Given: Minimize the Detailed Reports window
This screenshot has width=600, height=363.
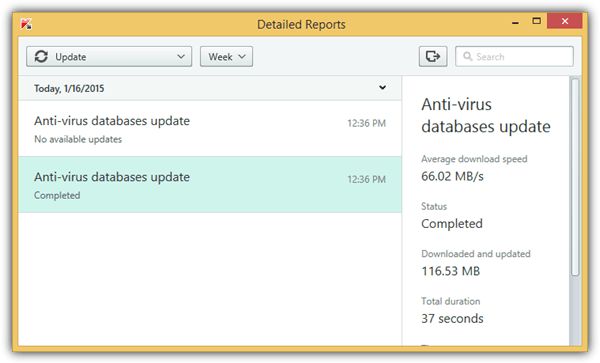Looking at the screenshot, I should click(x=515, y=22).
